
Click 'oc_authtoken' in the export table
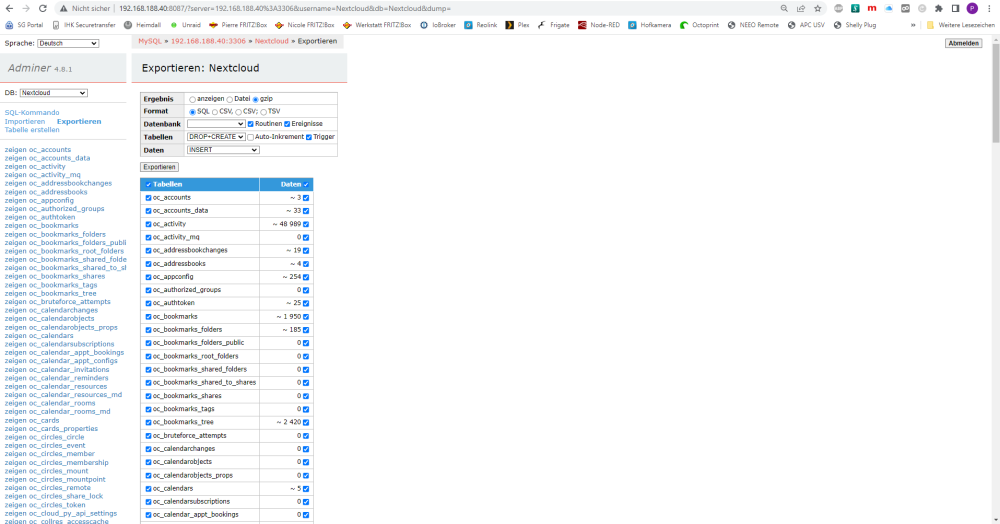click(x=173, y=303)
